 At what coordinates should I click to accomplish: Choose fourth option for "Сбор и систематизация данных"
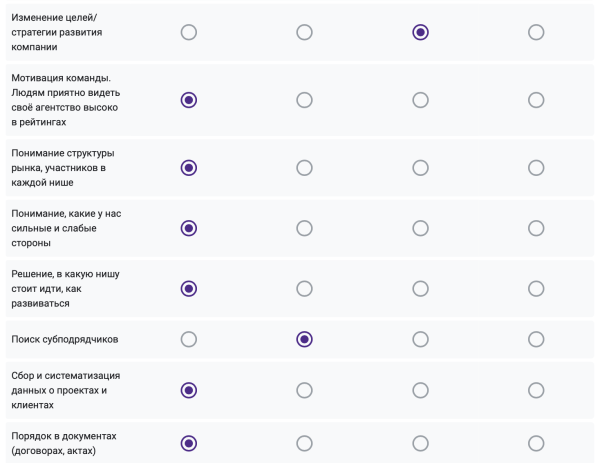click(x=536, y=390)
